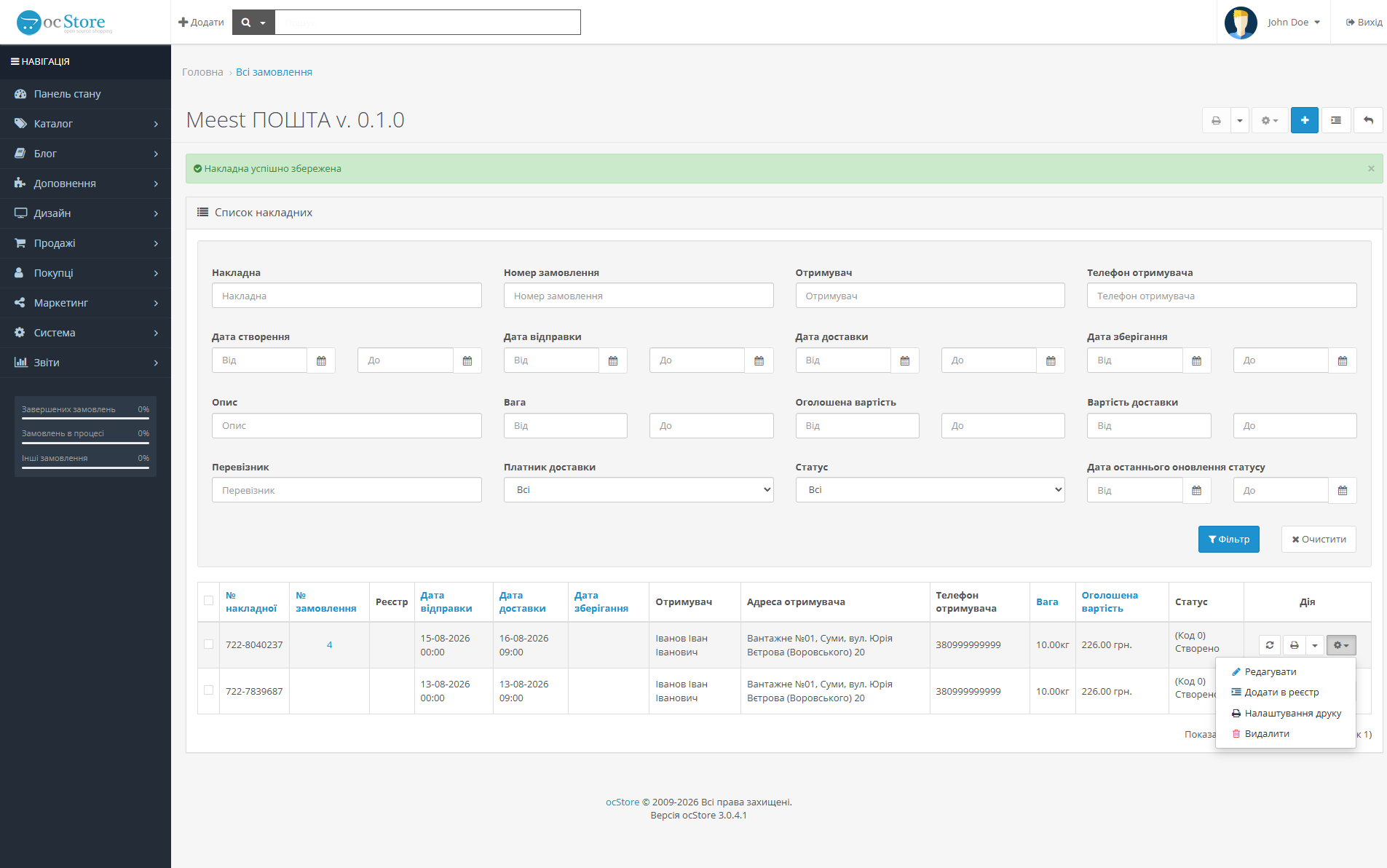Open calendar for Дата відправки Від field
1387x868 pixels.
click(x=613, y=360)
